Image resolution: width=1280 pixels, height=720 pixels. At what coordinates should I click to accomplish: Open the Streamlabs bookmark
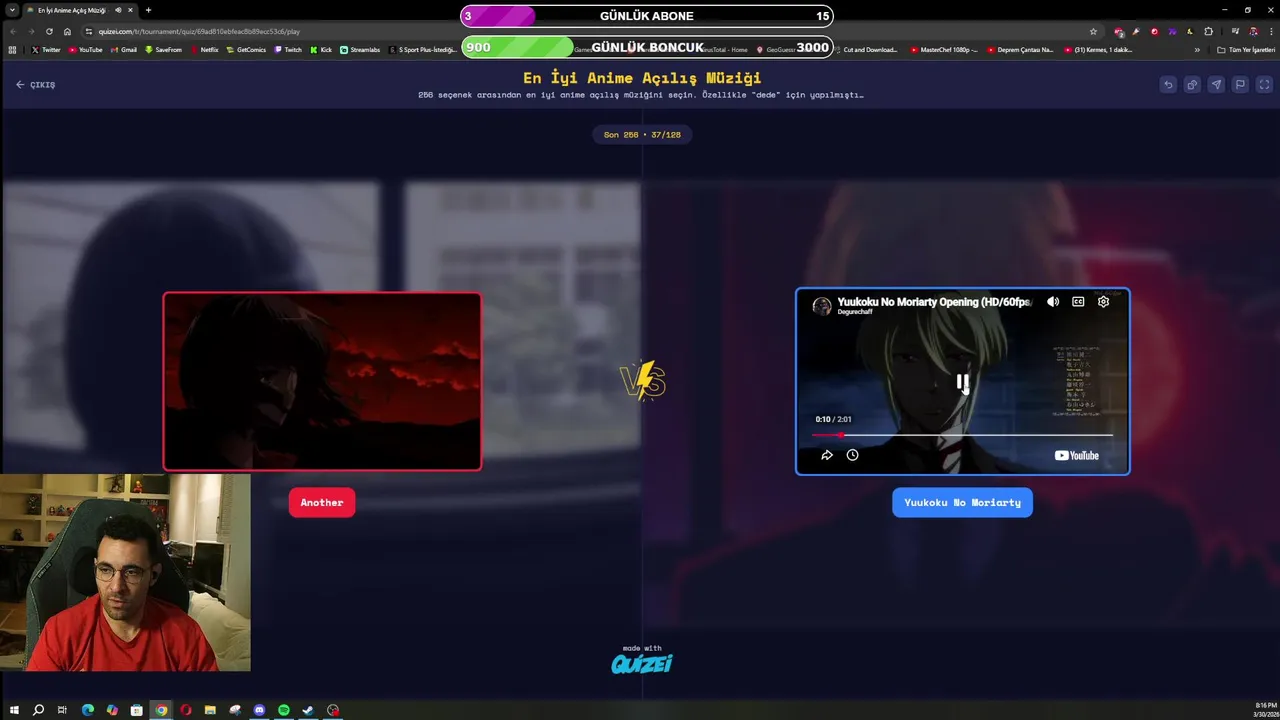[x=360, y=49]
